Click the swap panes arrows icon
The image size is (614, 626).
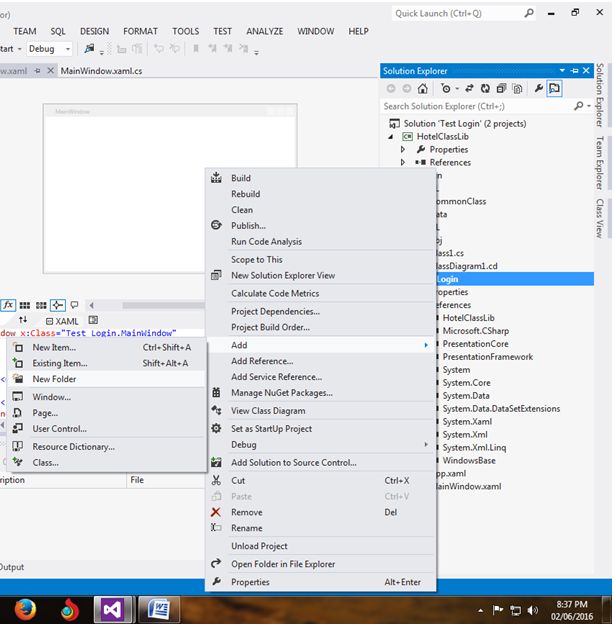(x=23, y=320)
